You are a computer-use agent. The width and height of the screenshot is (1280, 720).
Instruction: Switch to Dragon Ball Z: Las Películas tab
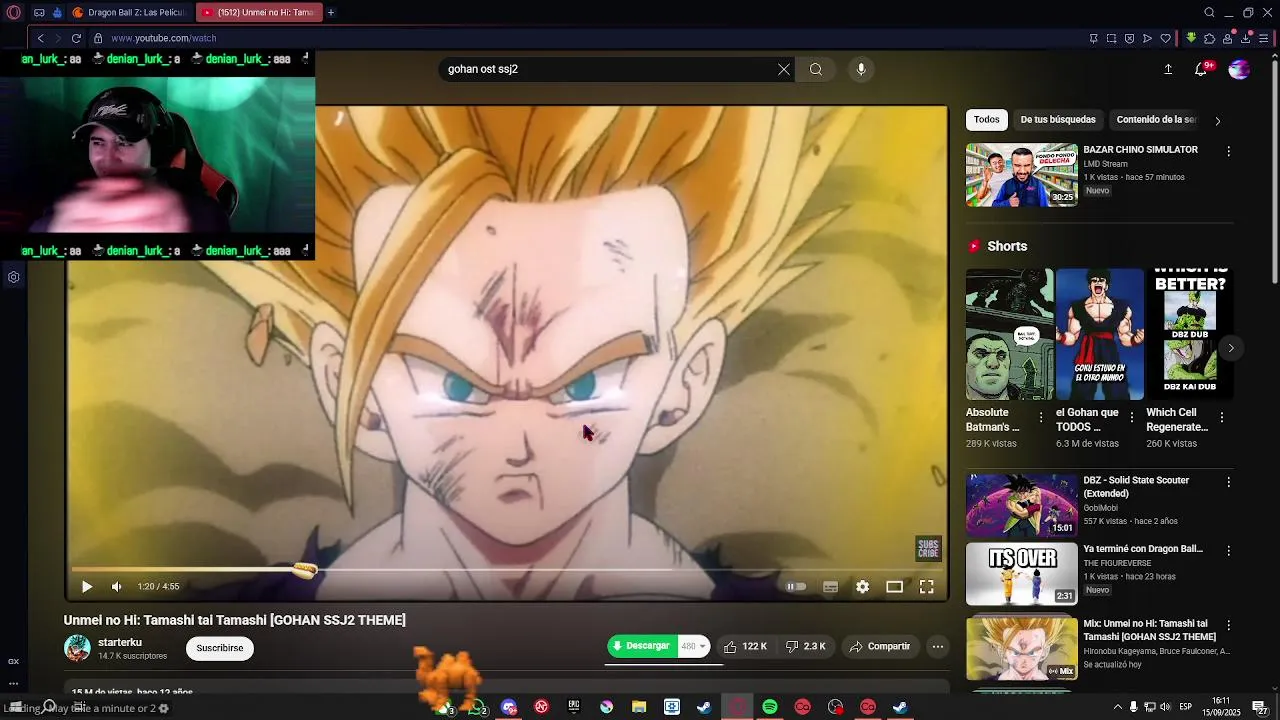click(x=129, y=13)
